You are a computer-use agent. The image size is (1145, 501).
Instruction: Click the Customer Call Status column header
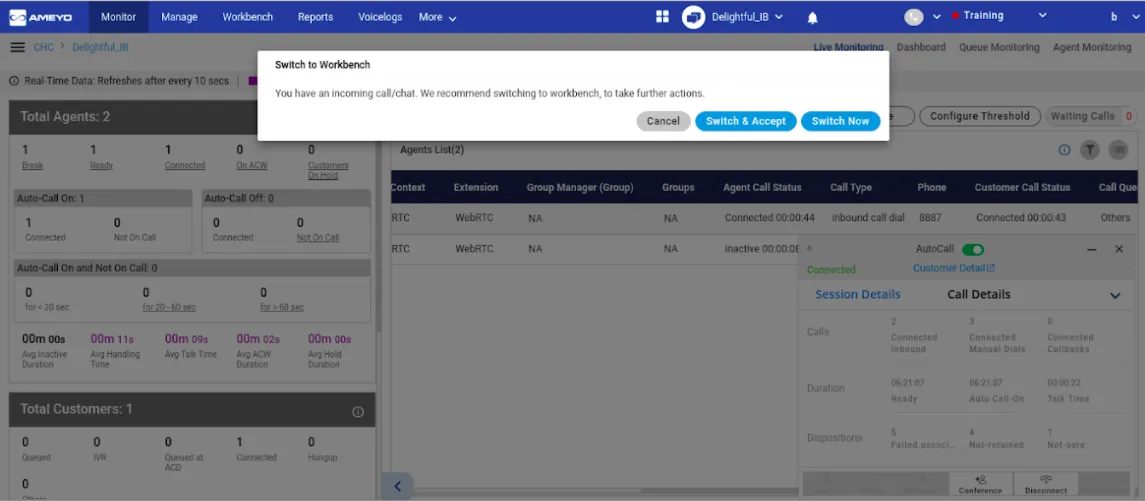[1022, 188]
